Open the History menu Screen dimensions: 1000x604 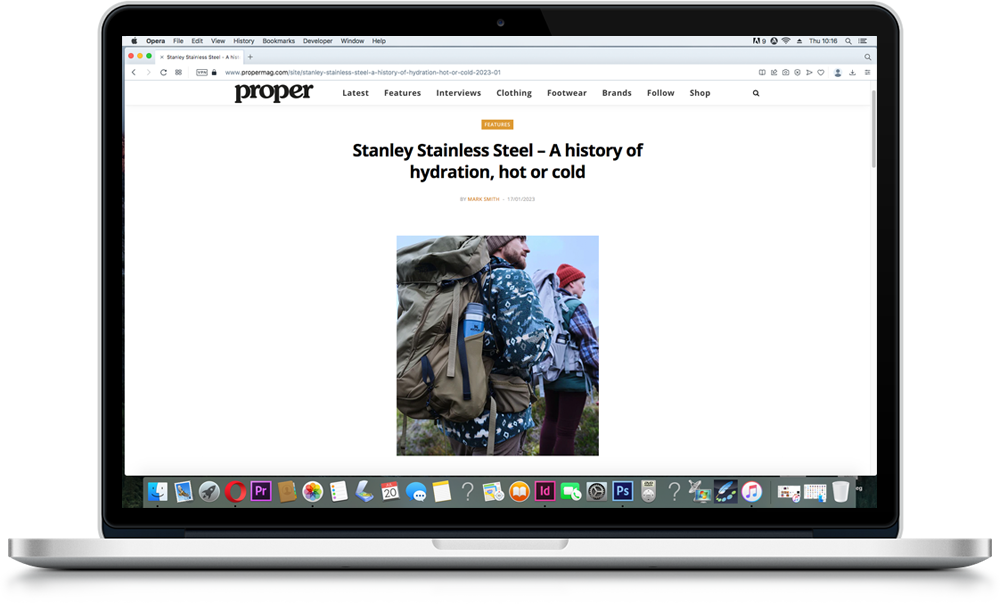[x=244, y=41]
